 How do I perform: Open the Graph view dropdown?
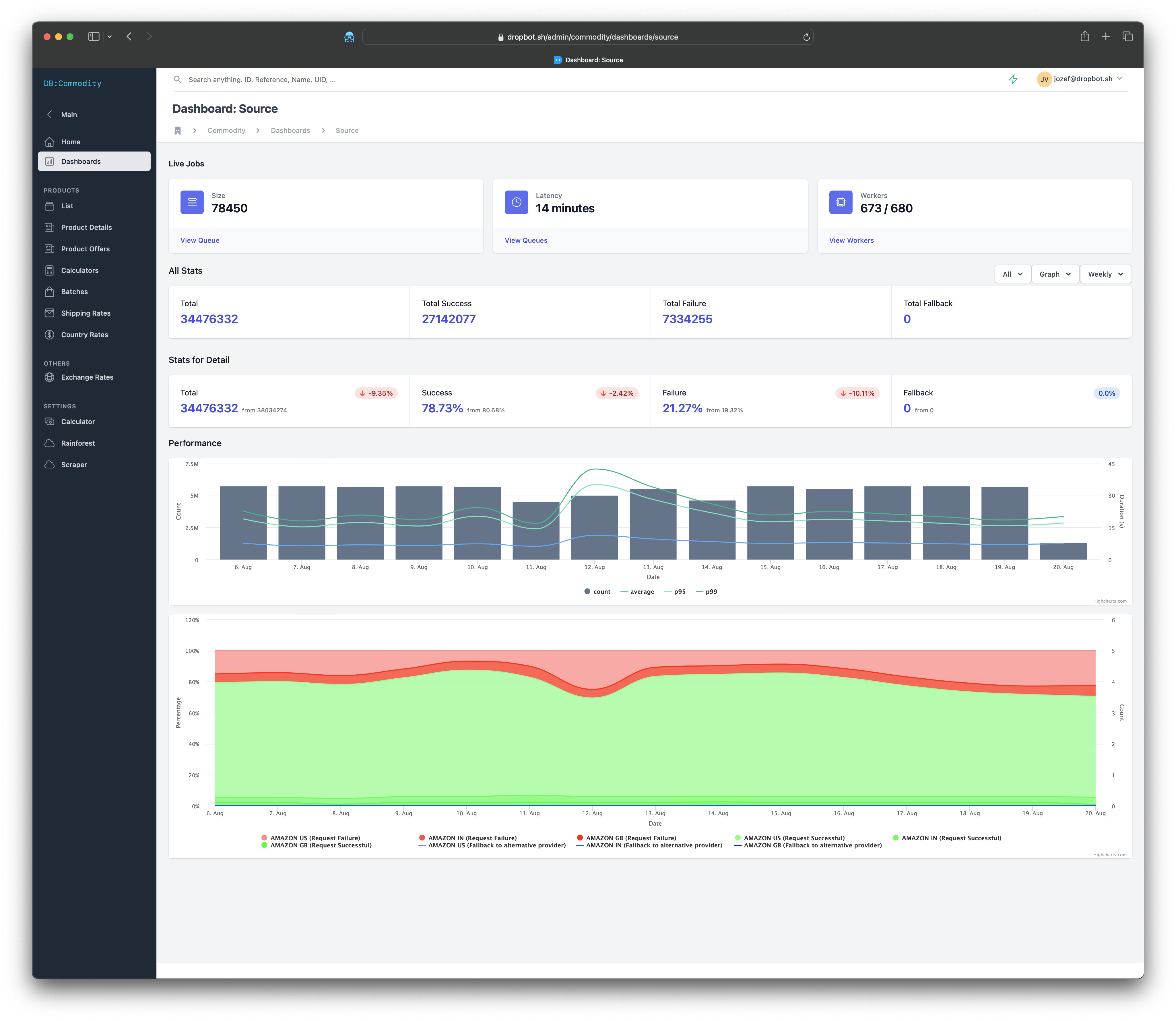point(1055,274)
